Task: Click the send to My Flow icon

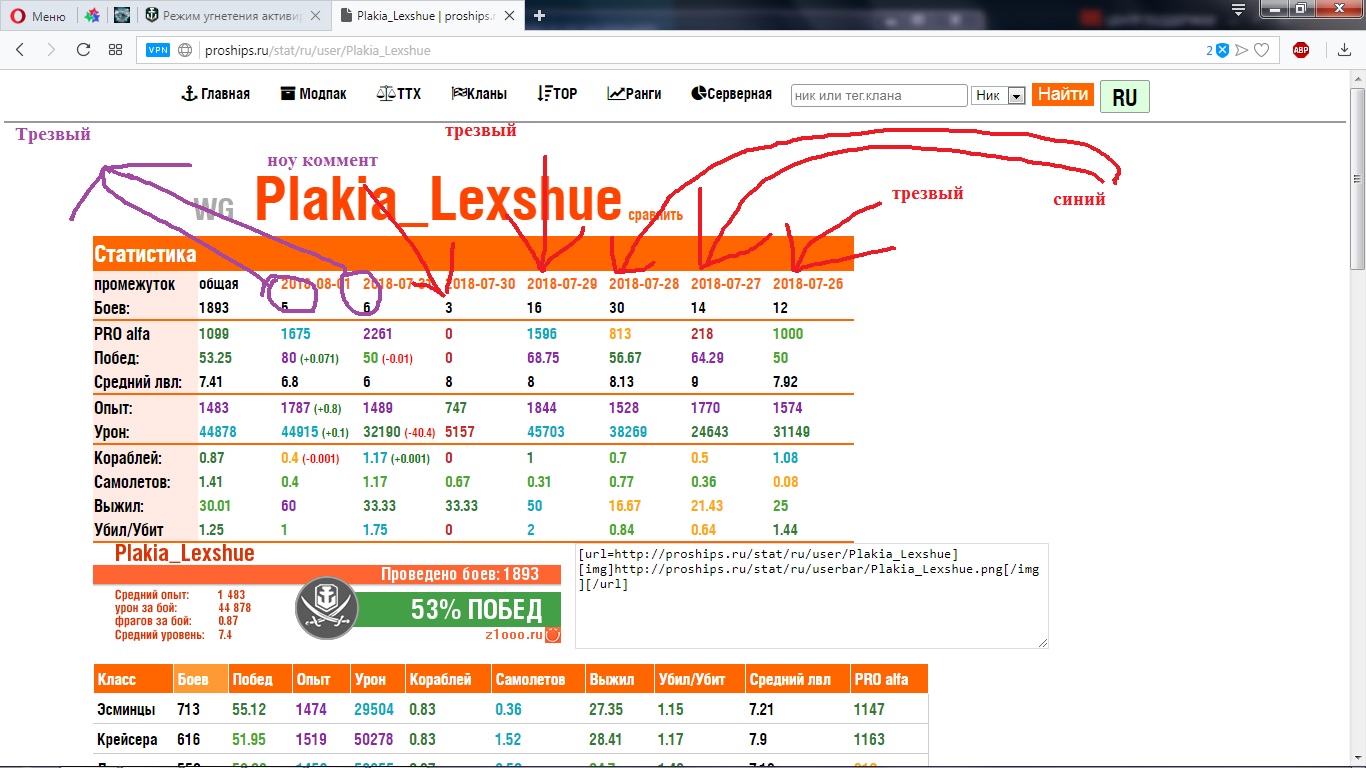Action: click(1241, 50)
